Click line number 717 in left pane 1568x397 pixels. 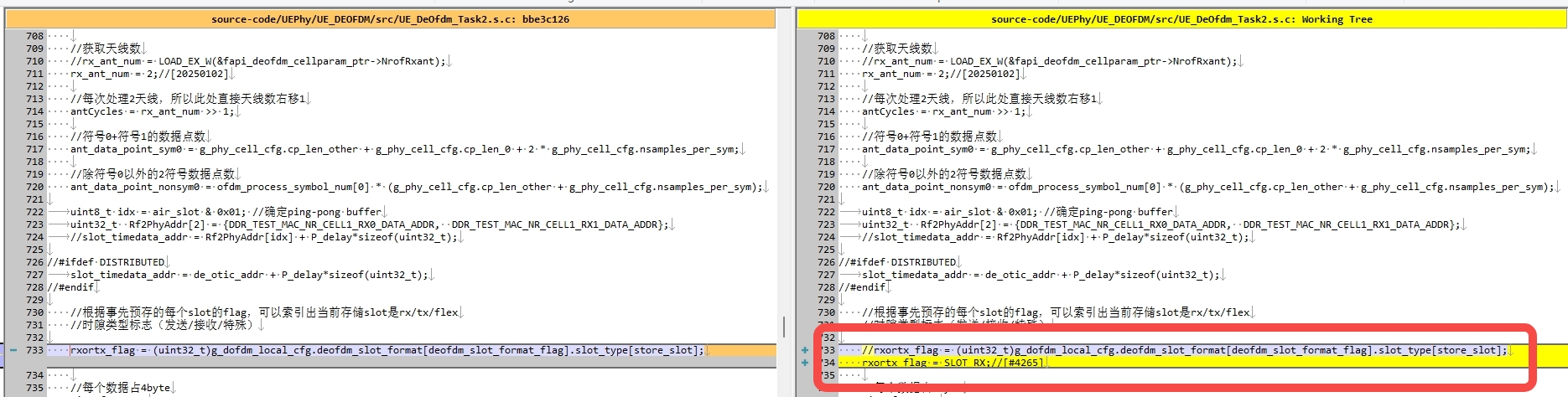[x=34, y=149]
